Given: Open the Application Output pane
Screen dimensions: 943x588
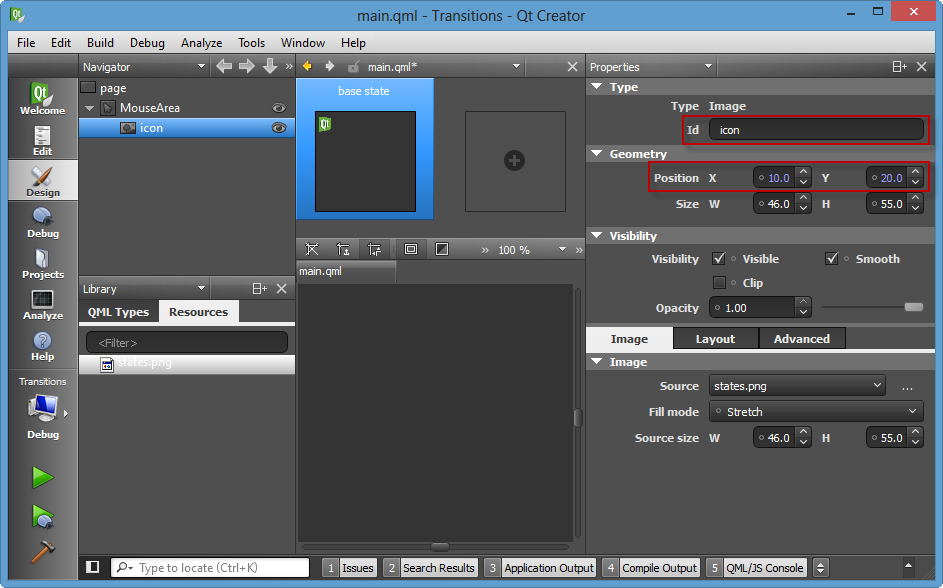Looking at the screenshot, I should (x=540, y=568).
